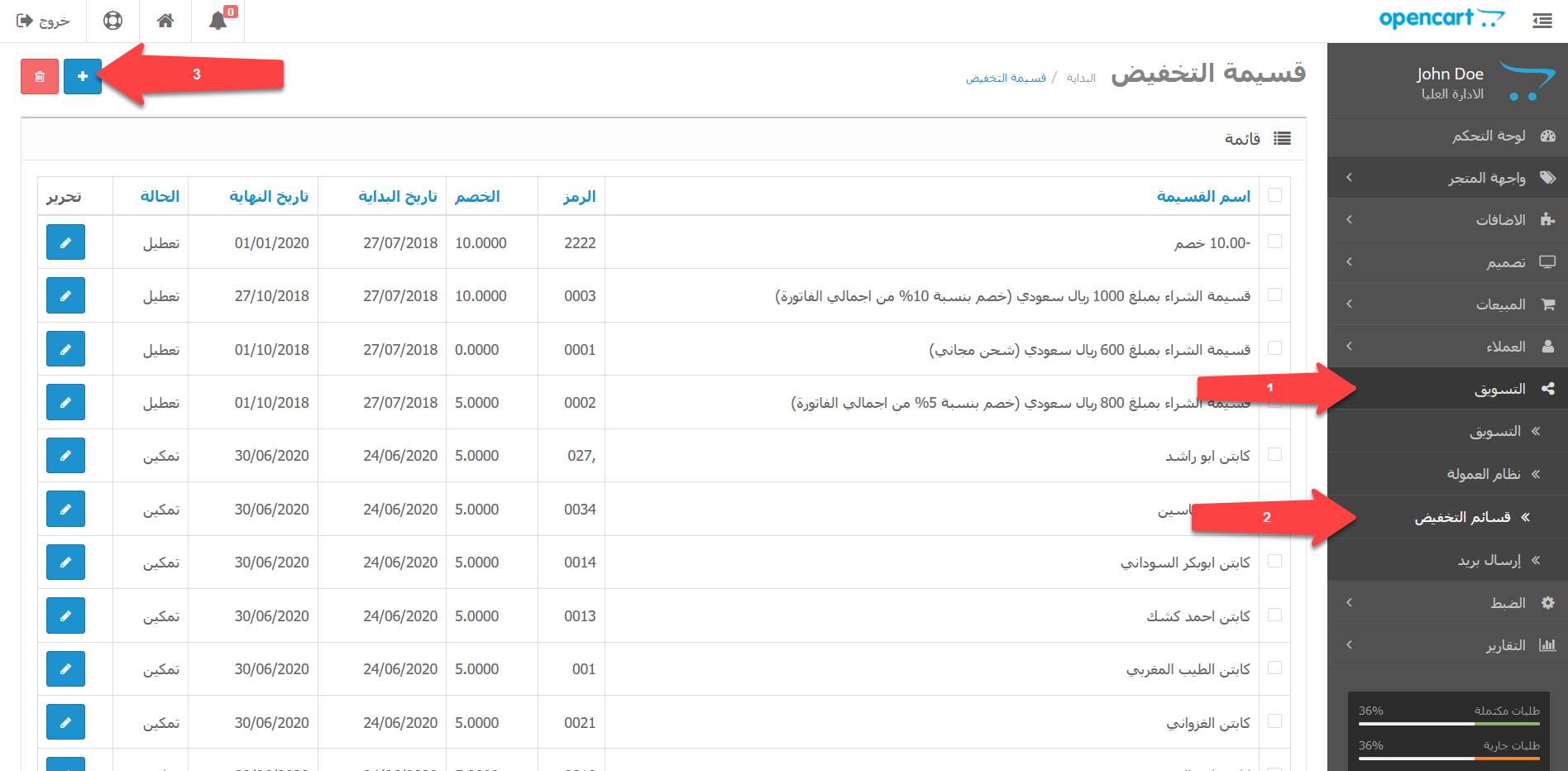The image size is (1568, 771).
Task: Open لوحة التحكم dashboard menu item
Action: pyautogui.click(x=1489, y=136)
